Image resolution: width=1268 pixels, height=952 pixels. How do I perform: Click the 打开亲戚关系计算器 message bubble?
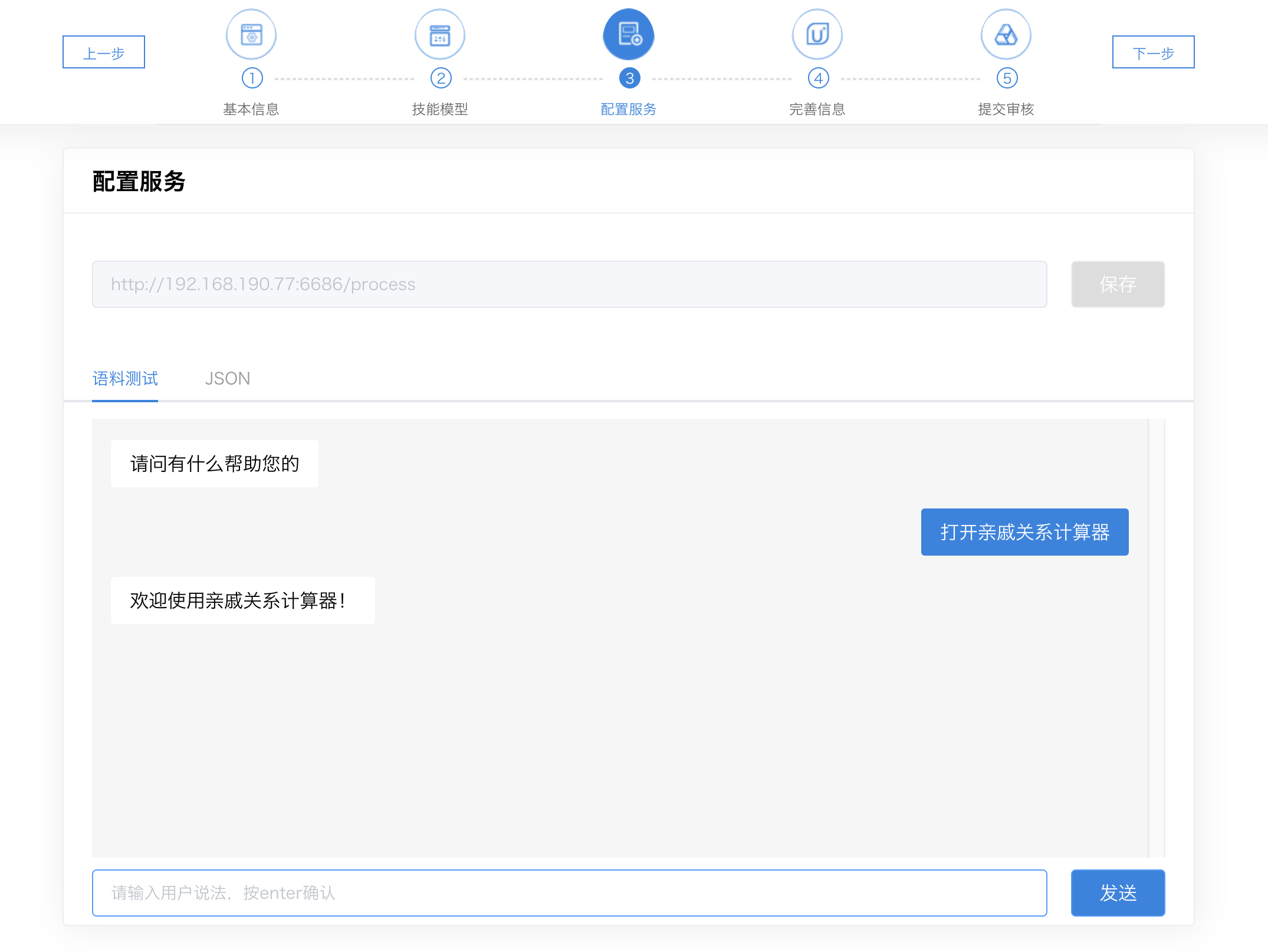point(1024,532)
